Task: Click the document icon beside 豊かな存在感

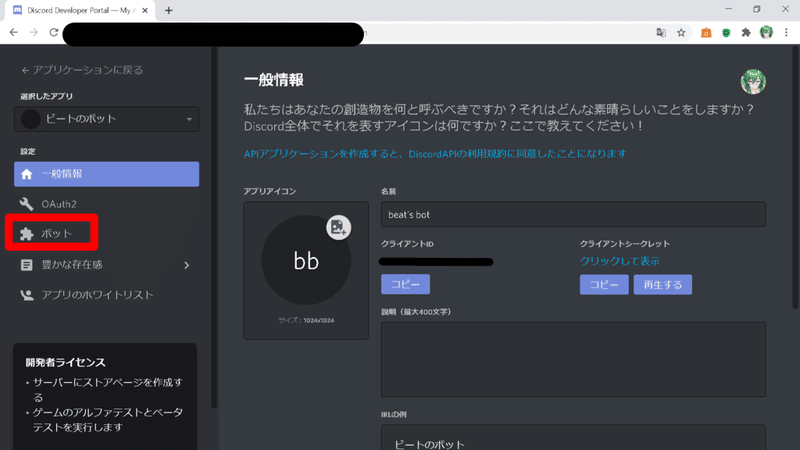Action: coord(27,265)
